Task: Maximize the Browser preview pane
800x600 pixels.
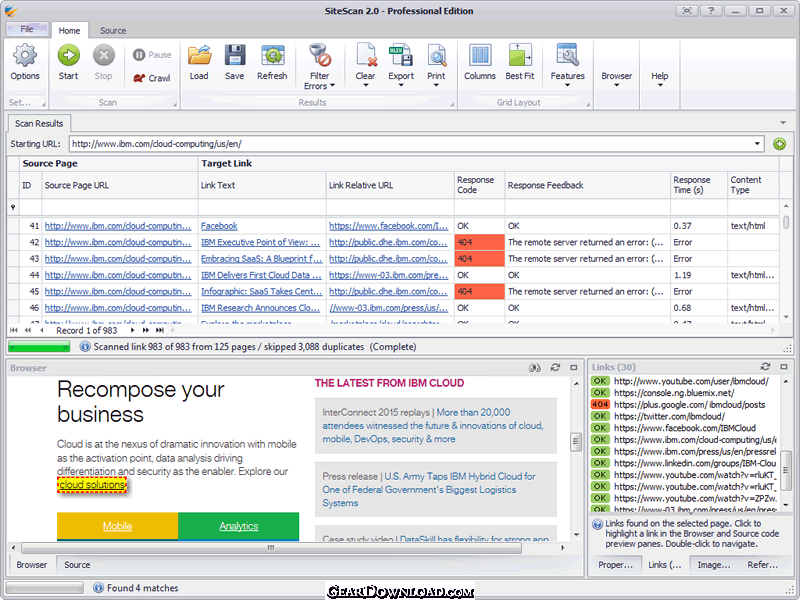Action: coord(574,367)
